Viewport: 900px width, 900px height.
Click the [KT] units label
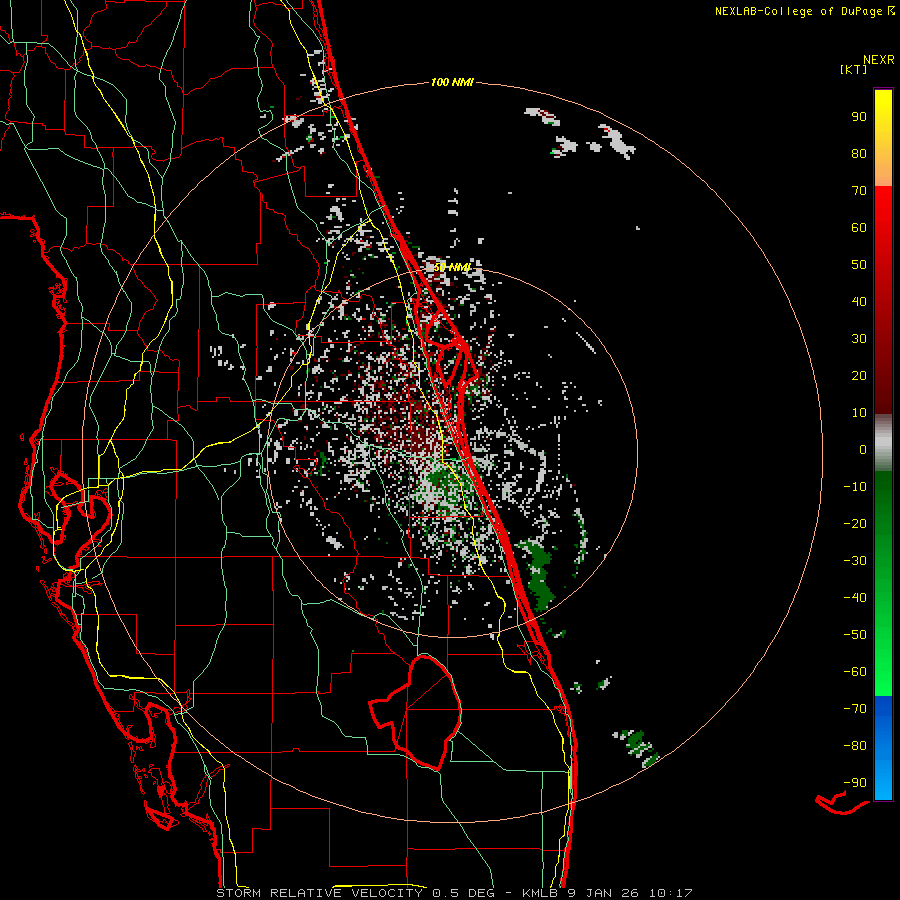[x=853, y=69]
